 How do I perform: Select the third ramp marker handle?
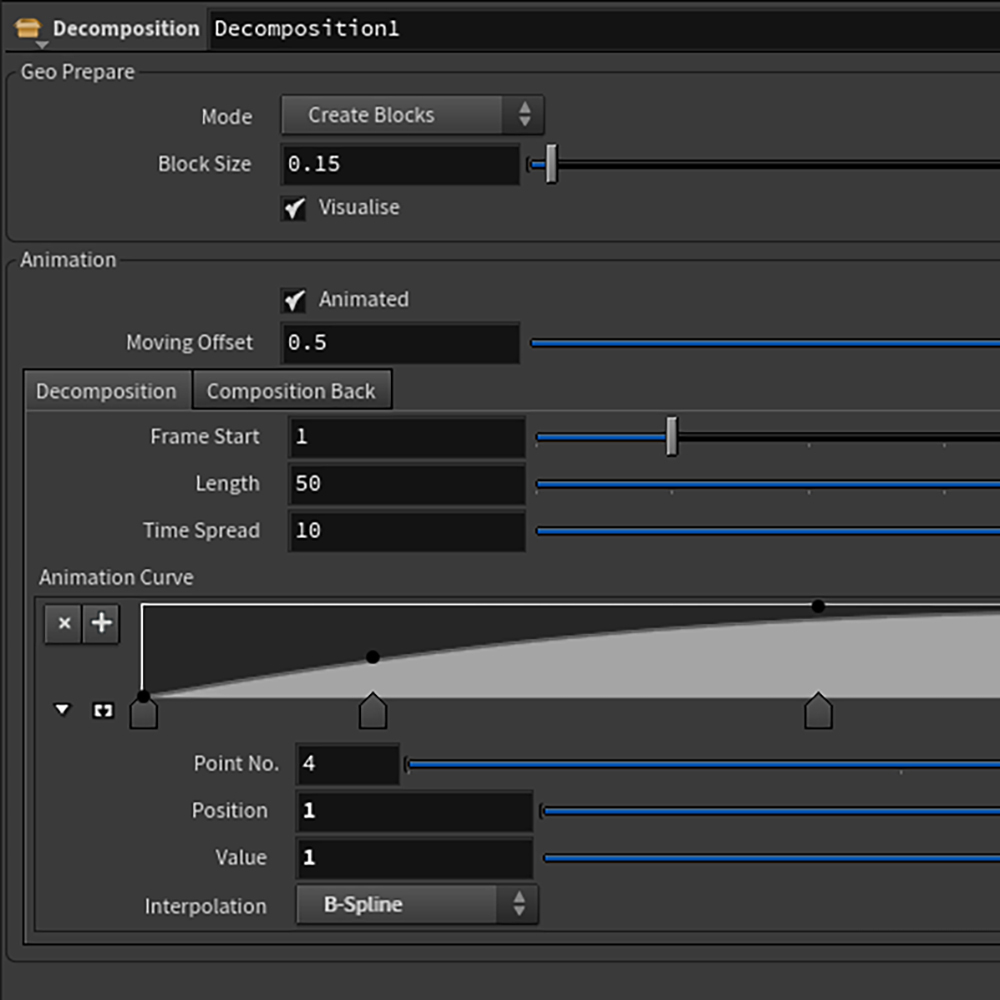[x=818, y=710]
